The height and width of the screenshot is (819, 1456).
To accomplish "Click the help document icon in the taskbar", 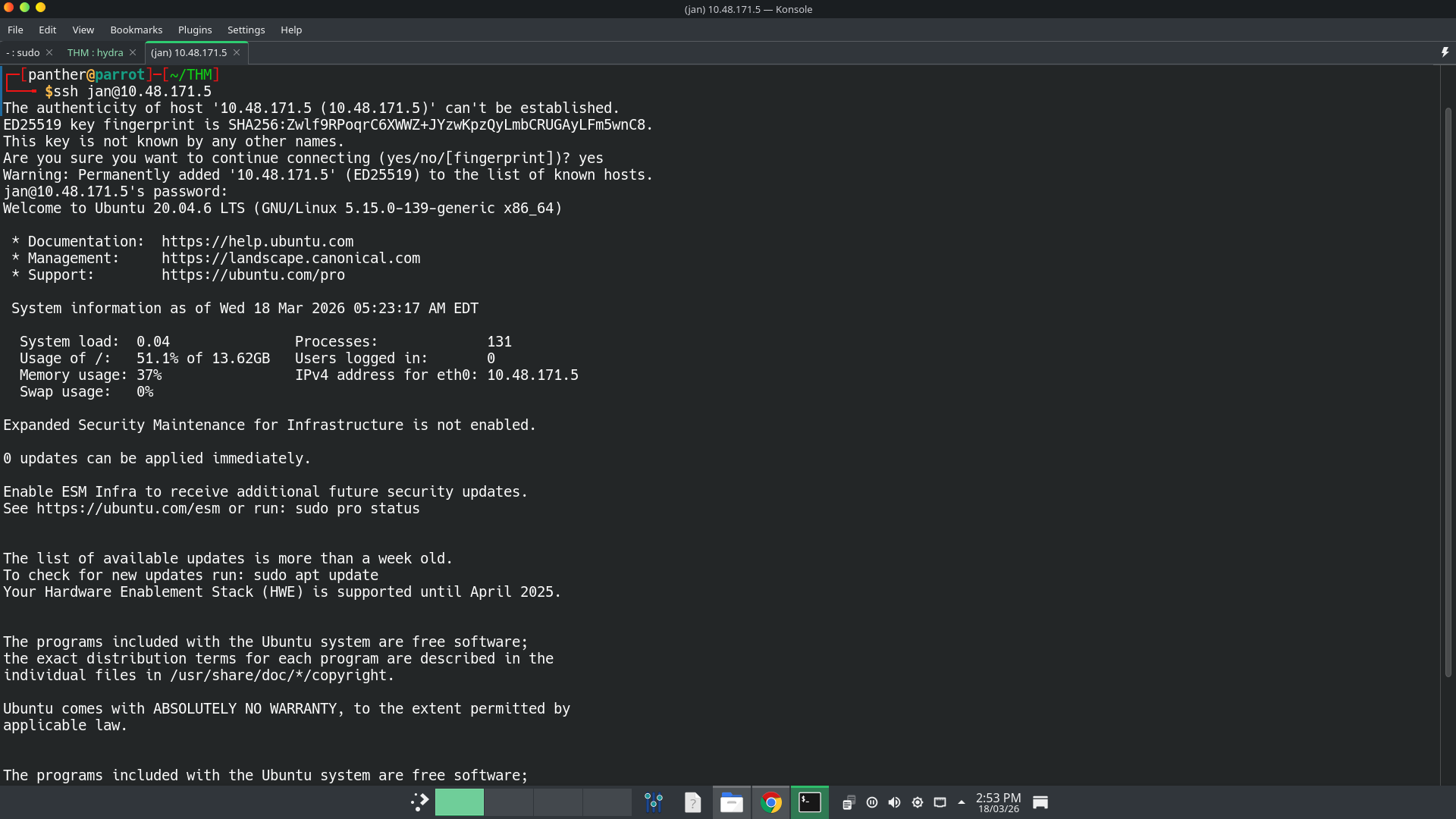I will pyautogui.click(x=692, y=802).
